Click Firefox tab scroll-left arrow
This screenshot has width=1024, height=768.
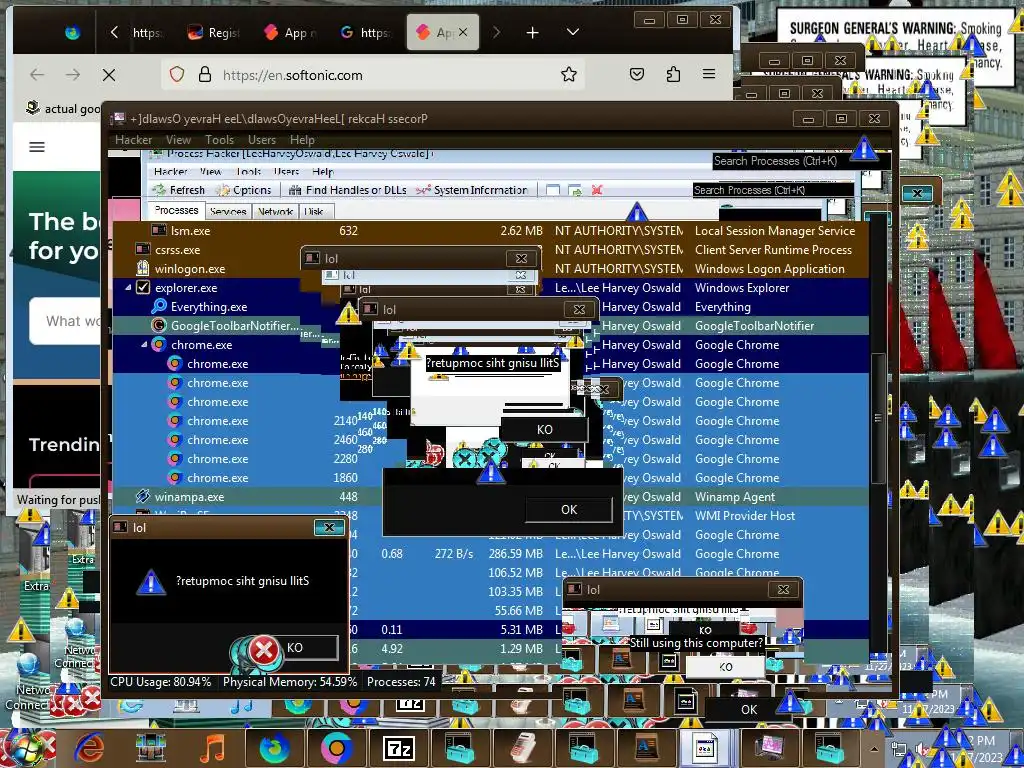[114, 32]
